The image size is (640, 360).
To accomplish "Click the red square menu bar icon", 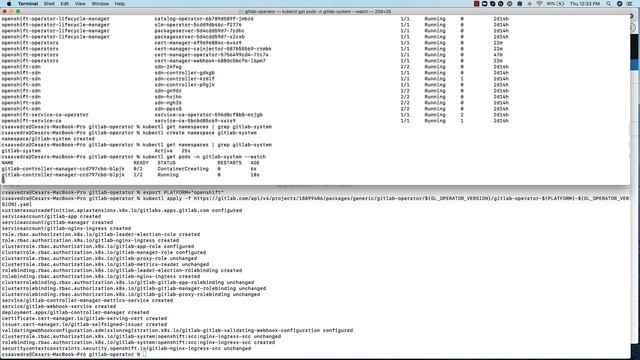I will (476, 4).
